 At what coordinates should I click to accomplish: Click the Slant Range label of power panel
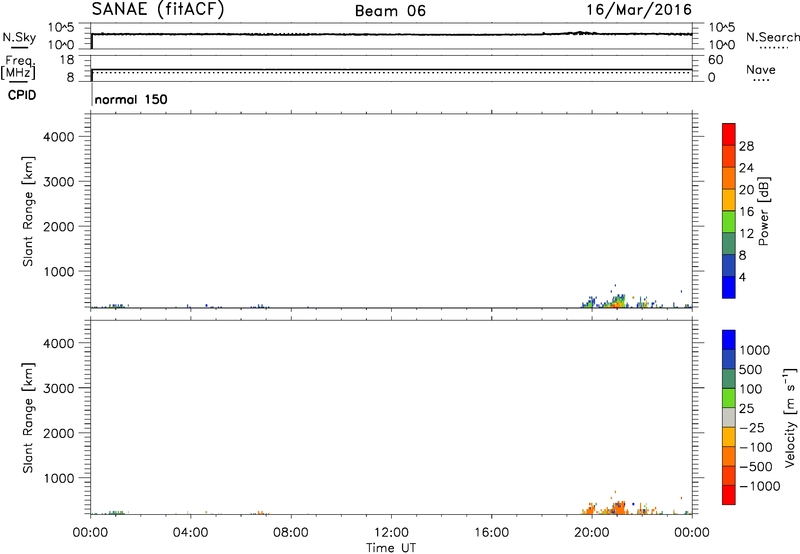28,211
